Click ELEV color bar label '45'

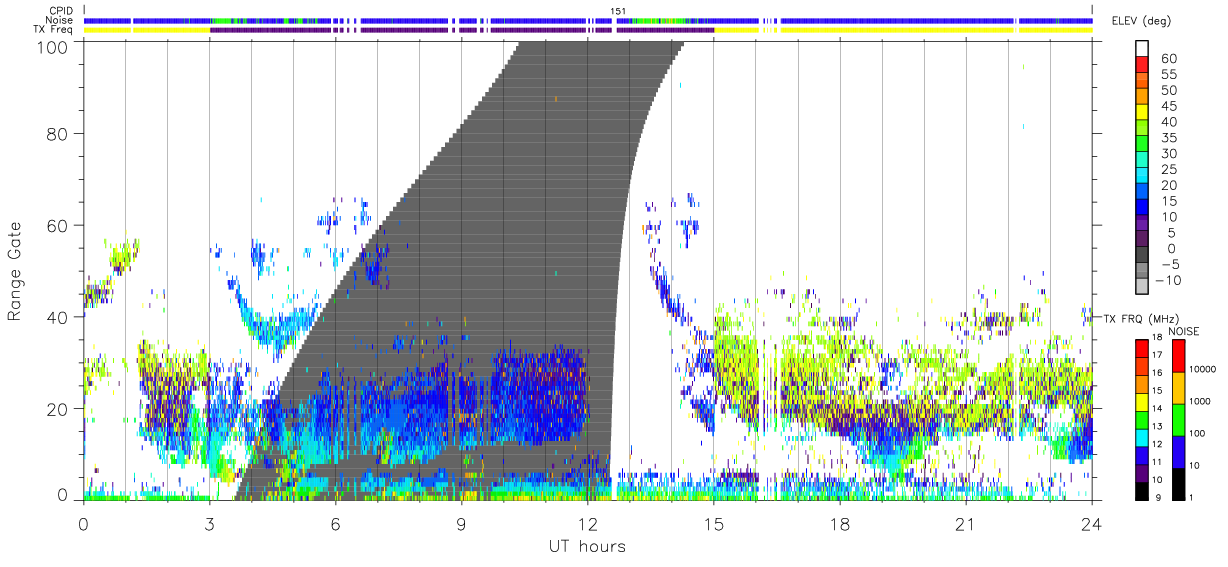pyautogui.click(x=1167, y=106)
